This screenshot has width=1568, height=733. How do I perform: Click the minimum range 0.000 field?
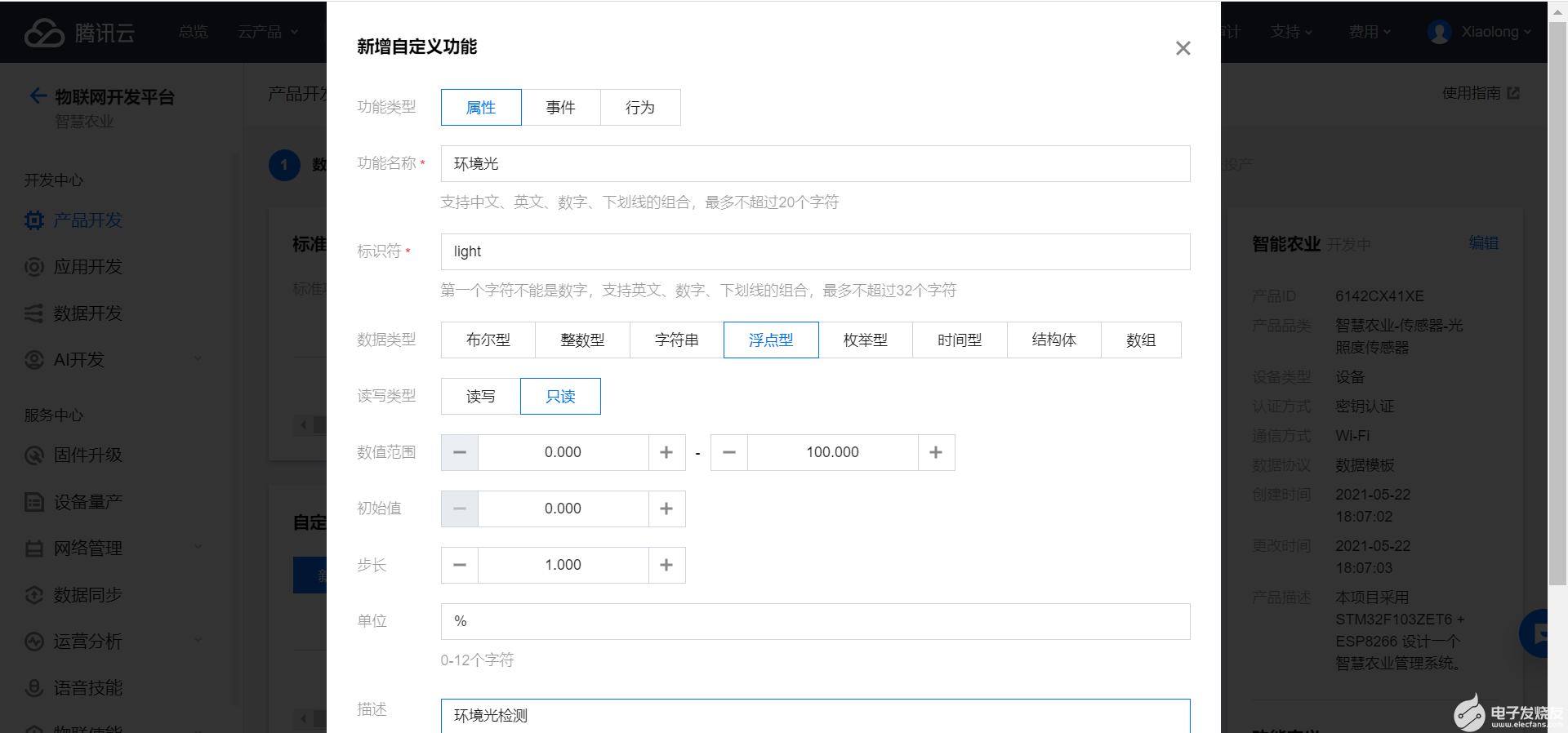point(563,452)
